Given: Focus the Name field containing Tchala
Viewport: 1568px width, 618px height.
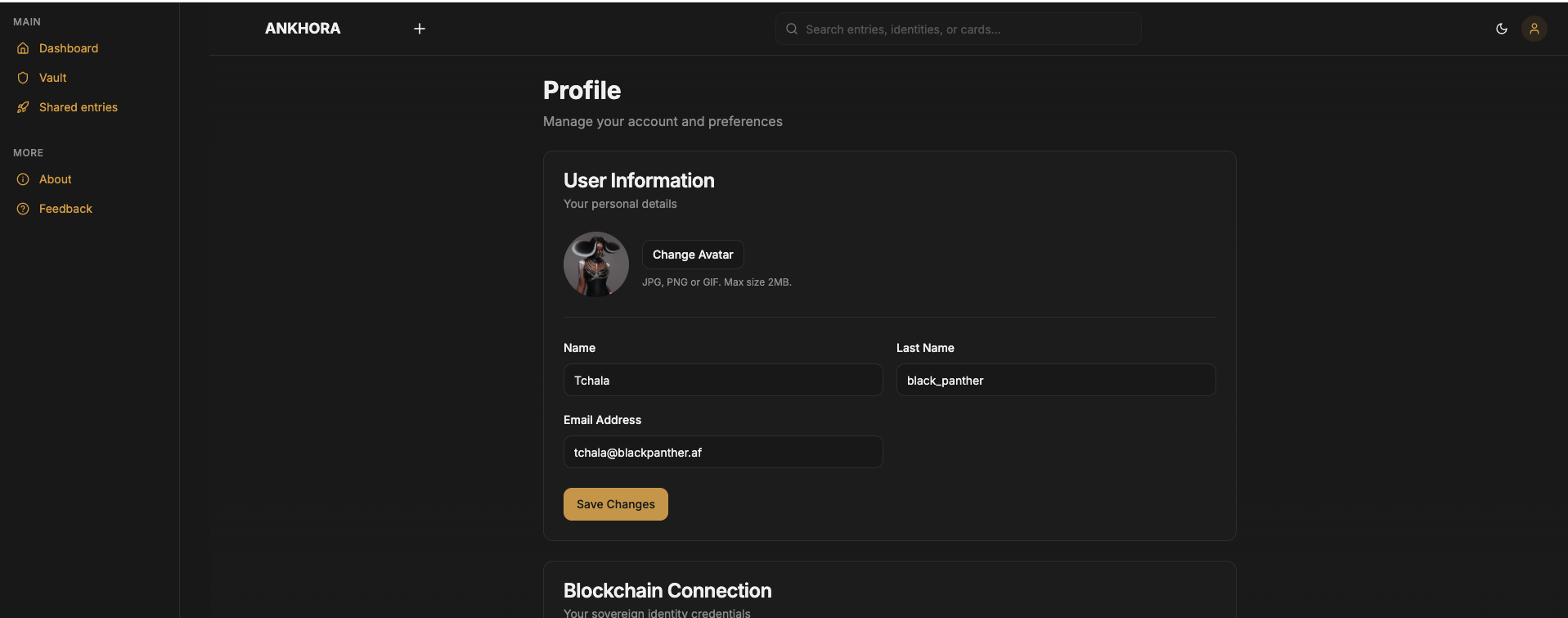Looking at the screenshot, I should click(722, 380).
